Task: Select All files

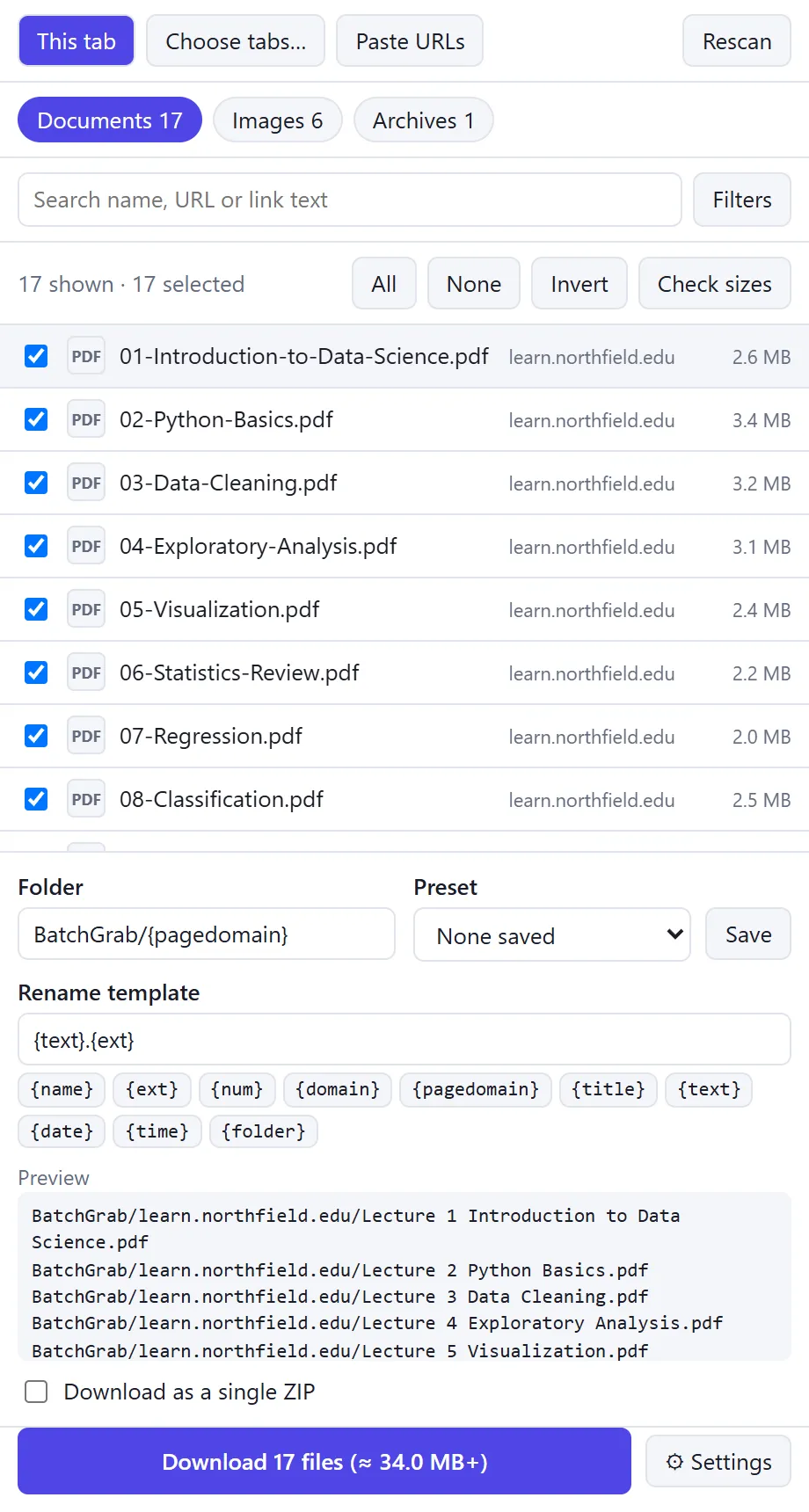Action: click(x=384, y=284)
